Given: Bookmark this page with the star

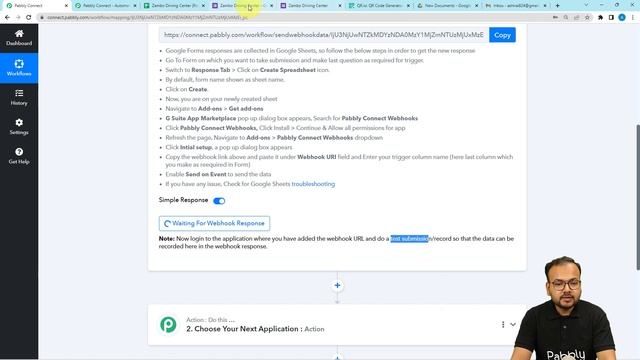Looking at the screenshot, I should pyautogui.click(x=587, y=18).
